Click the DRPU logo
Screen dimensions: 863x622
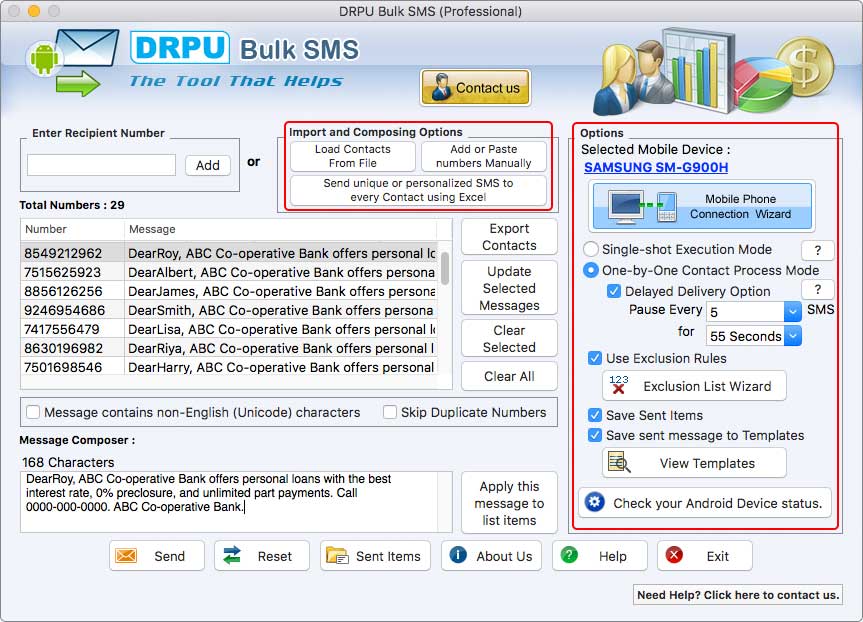pos(179,48)
